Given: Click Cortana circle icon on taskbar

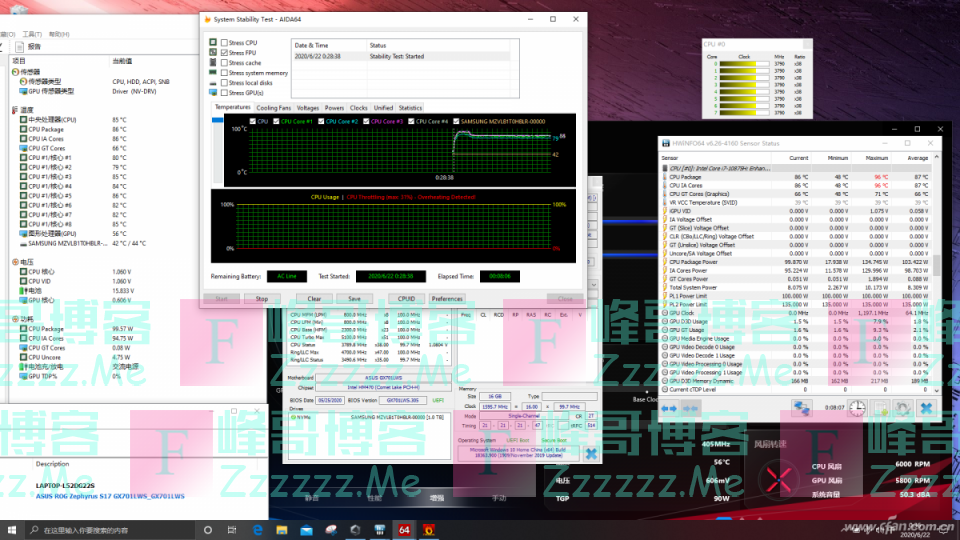Looking at the screenshot, I should (x=208, y=530).
